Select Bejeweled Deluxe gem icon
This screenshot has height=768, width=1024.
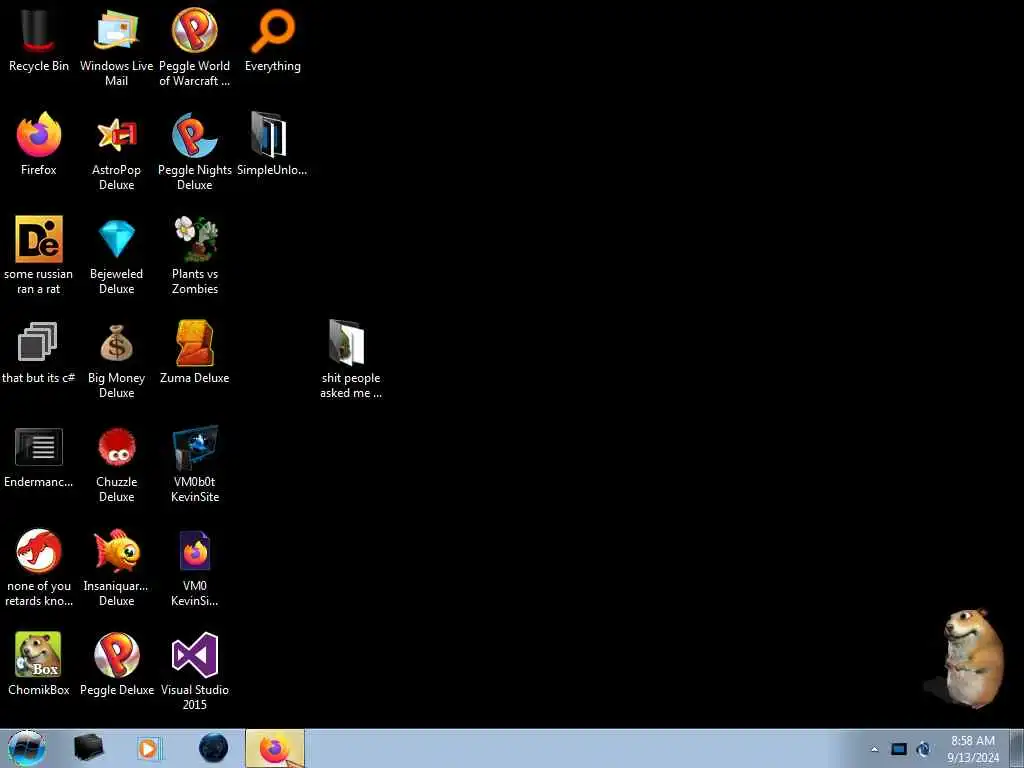coord(116,239)
